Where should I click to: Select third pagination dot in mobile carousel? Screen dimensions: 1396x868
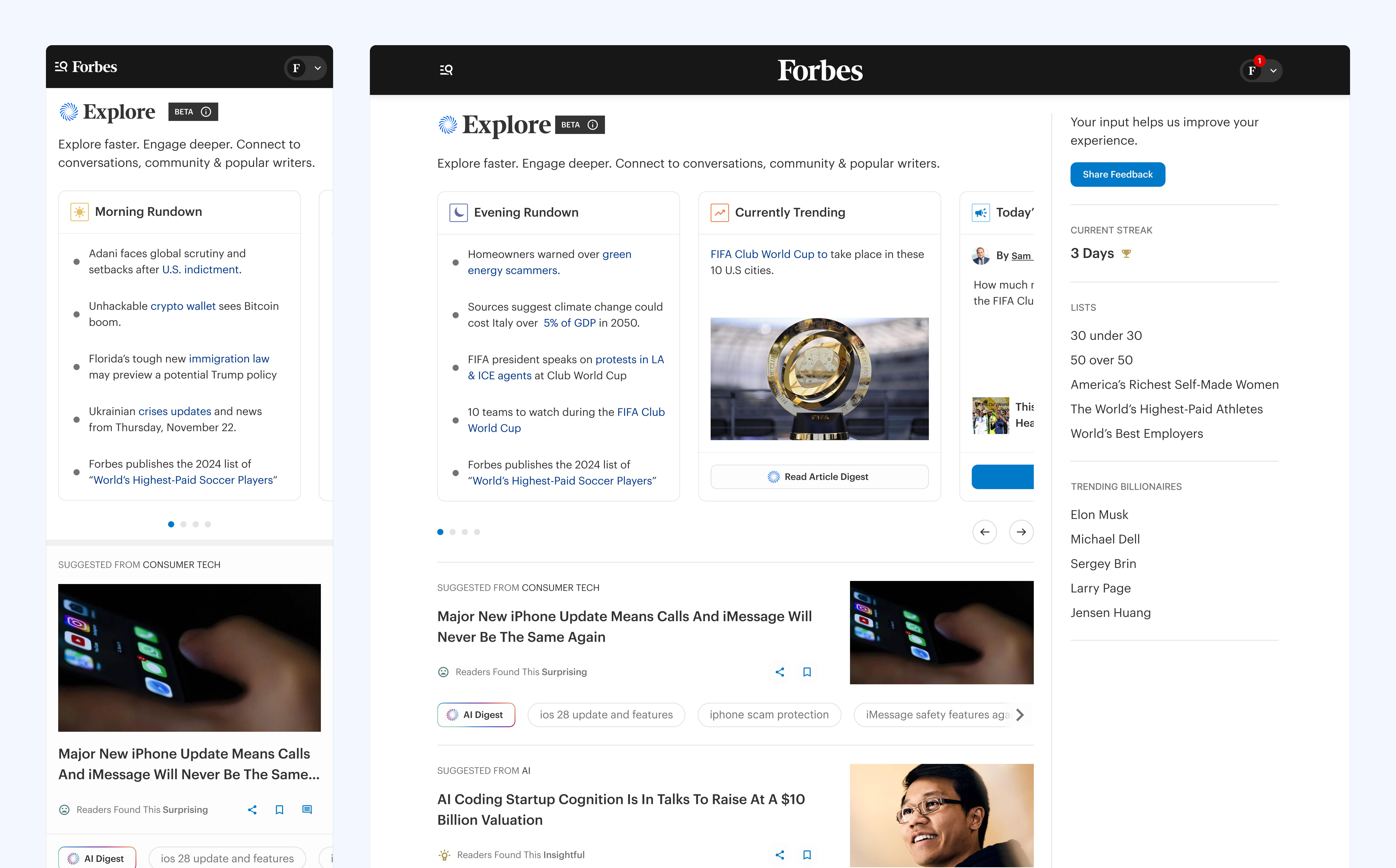[x=196, y=524]
